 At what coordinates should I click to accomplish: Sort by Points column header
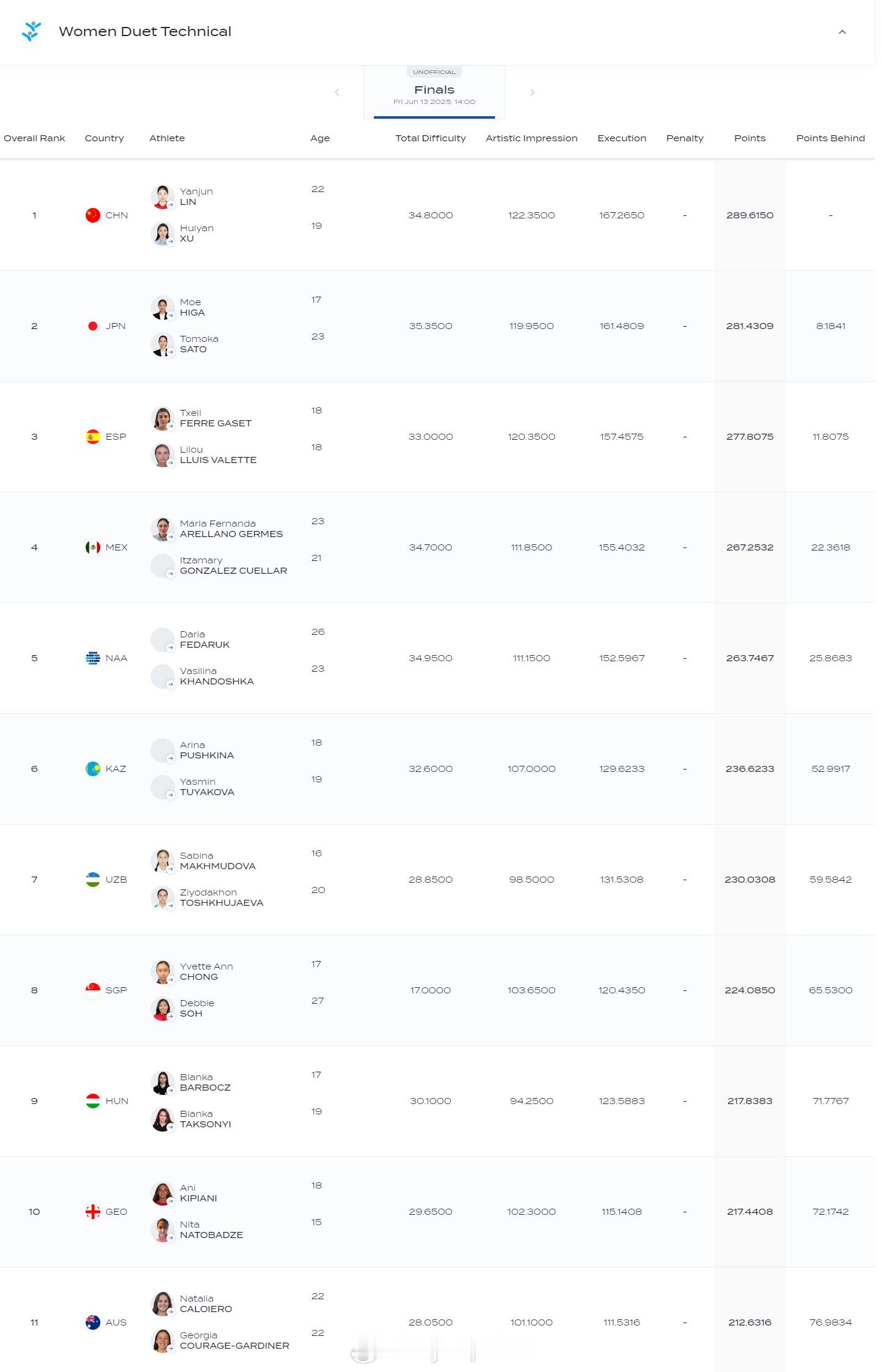(x=750, y=138)
